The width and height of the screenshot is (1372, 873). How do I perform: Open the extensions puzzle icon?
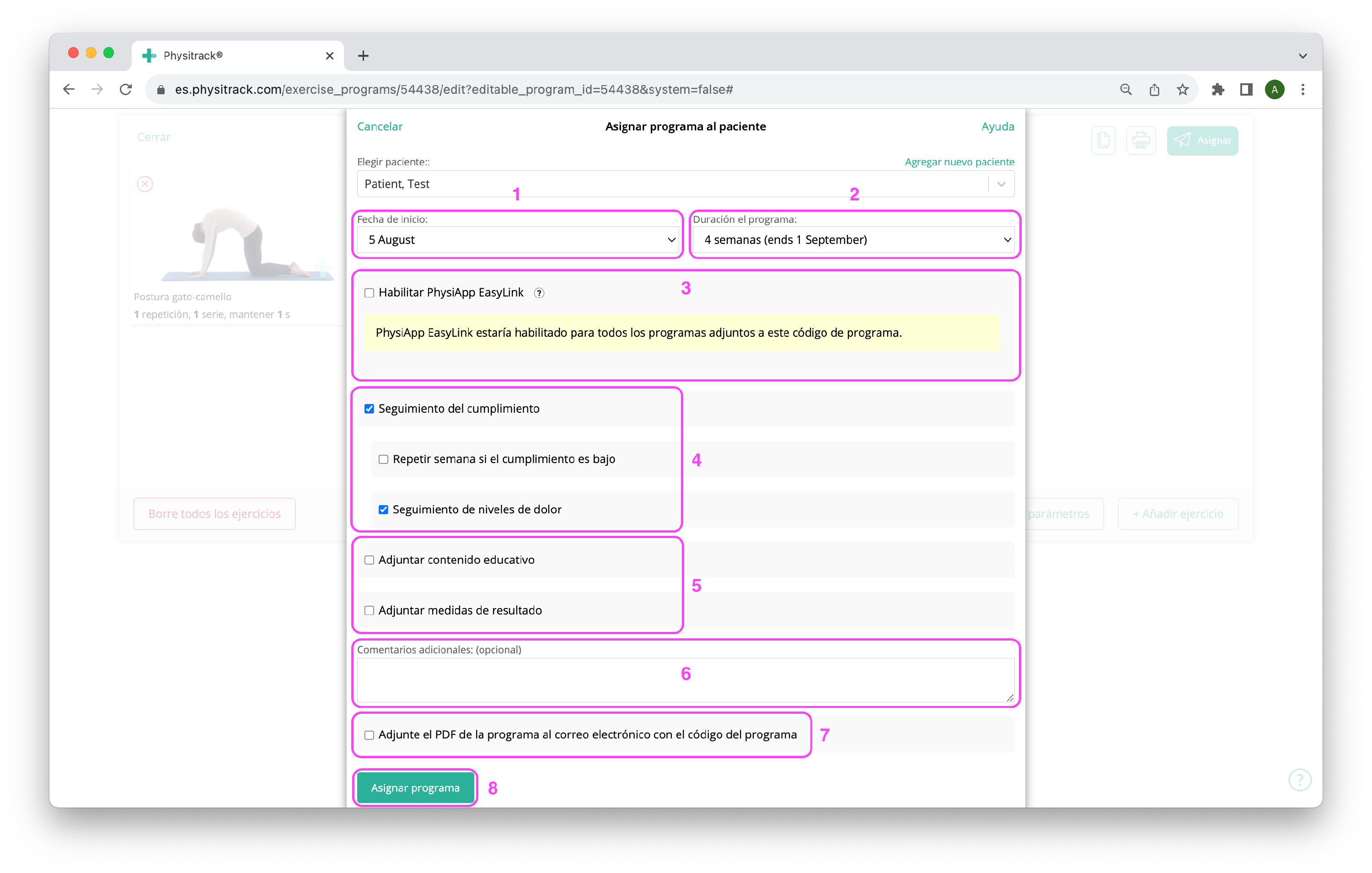coord(1217,90)
